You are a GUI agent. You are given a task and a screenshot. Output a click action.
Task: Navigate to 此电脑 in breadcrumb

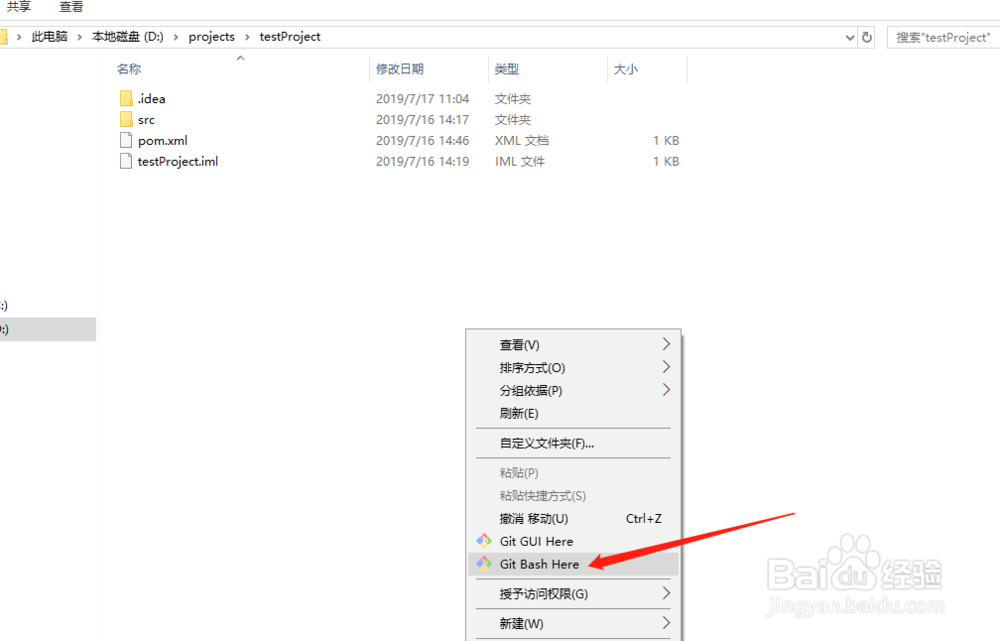(x=49, y=37)
